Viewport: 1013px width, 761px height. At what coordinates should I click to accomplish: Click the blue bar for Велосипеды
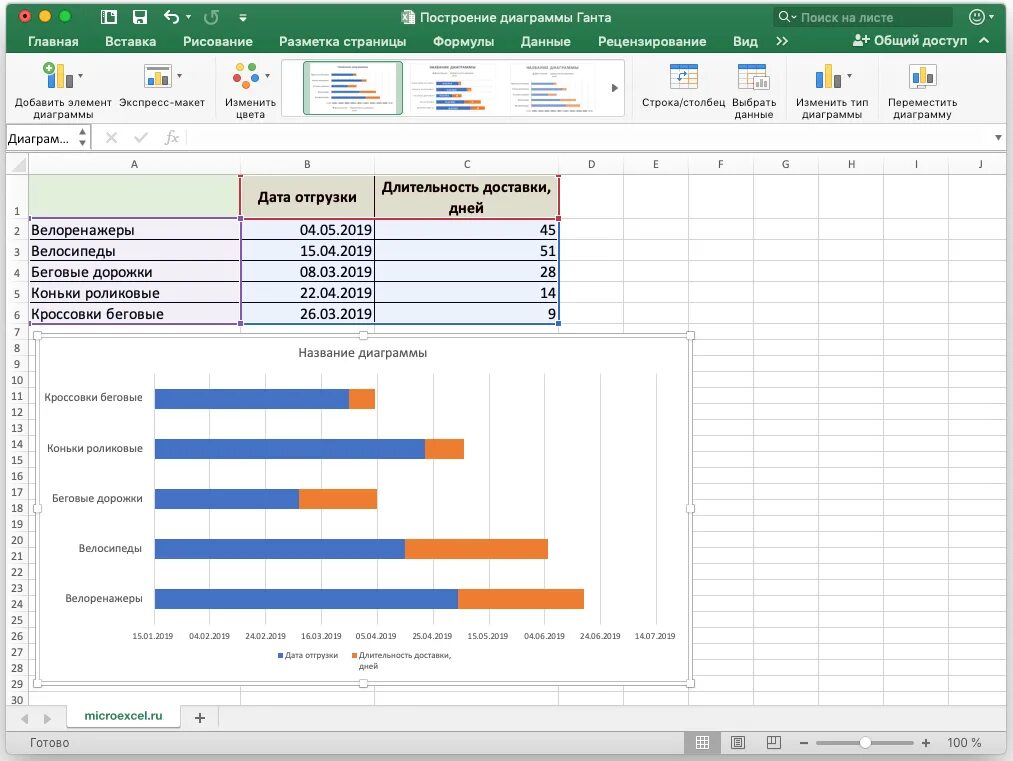point(280,548)
